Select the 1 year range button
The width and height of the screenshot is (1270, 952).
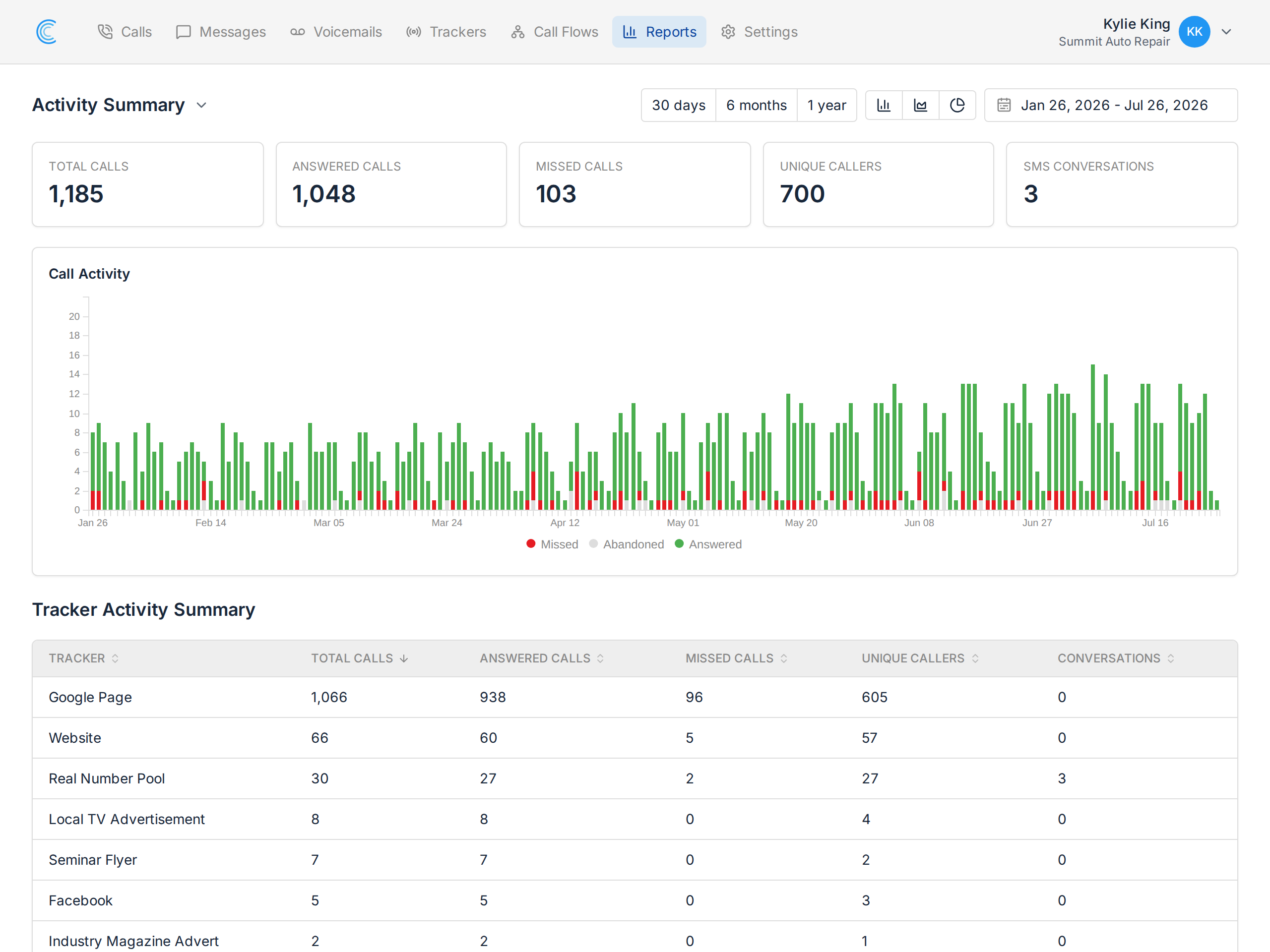[827, 105]
